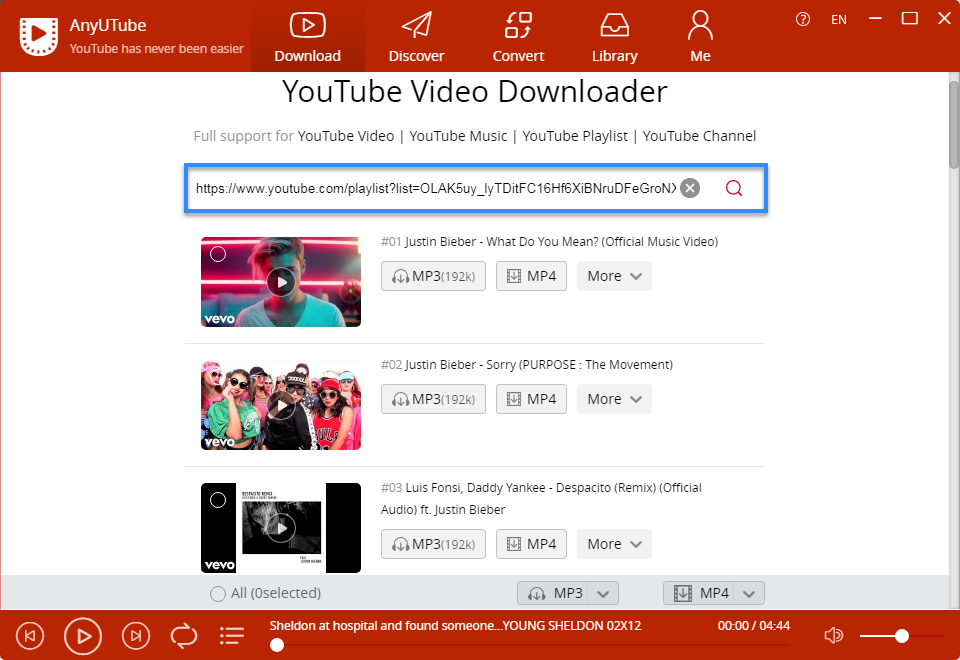Open the playlist queue icon
Viewport: 960px width, 660px height.
[x=232, y=636]
